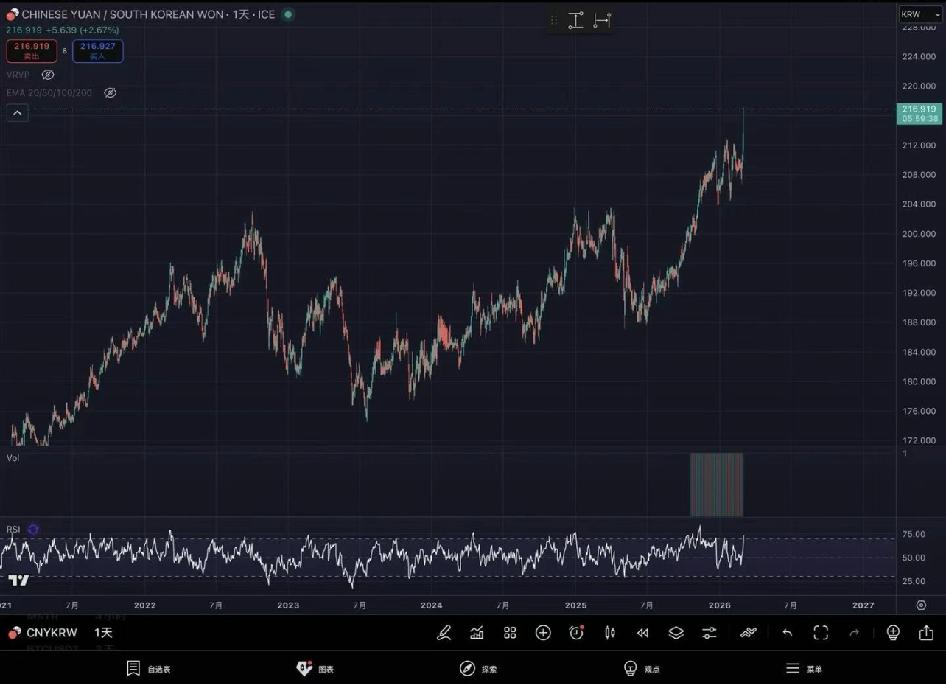This screenshot has width=946, height=684.
Task: Open the KRW currency dropdown
Action: (920, 14)
